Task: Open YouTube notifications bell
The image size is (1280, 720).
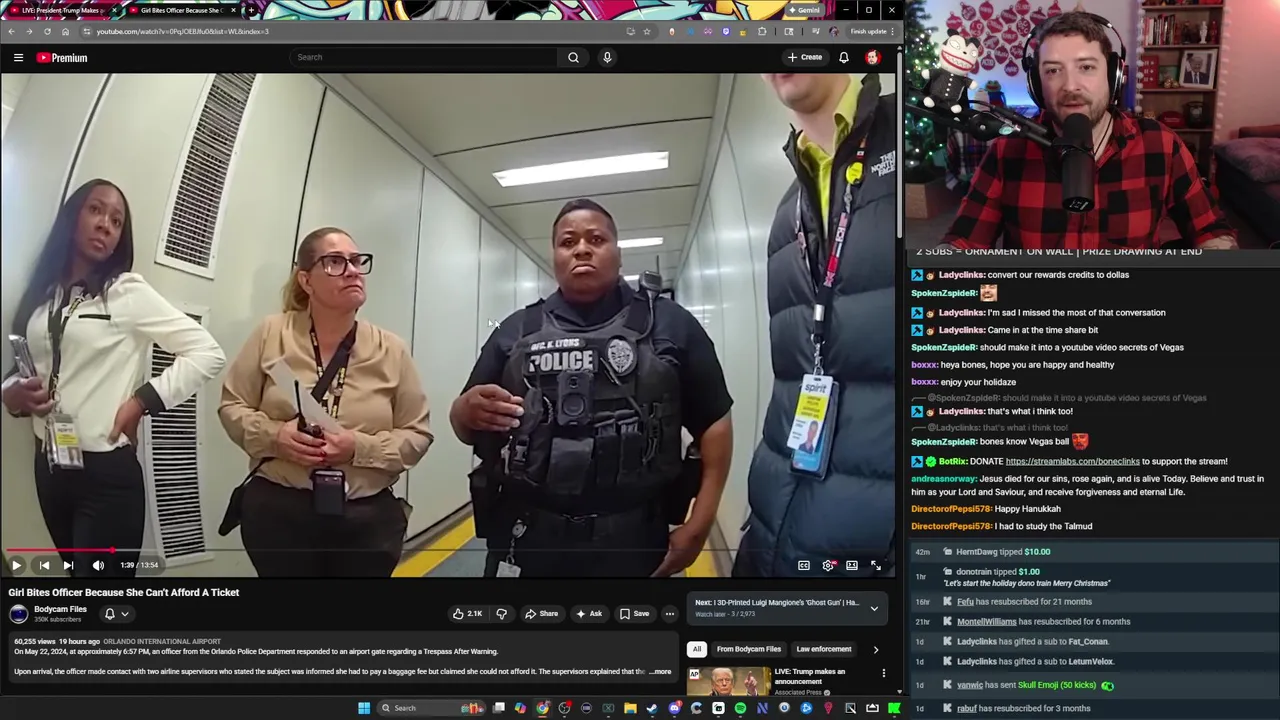Action: point(844,58)
